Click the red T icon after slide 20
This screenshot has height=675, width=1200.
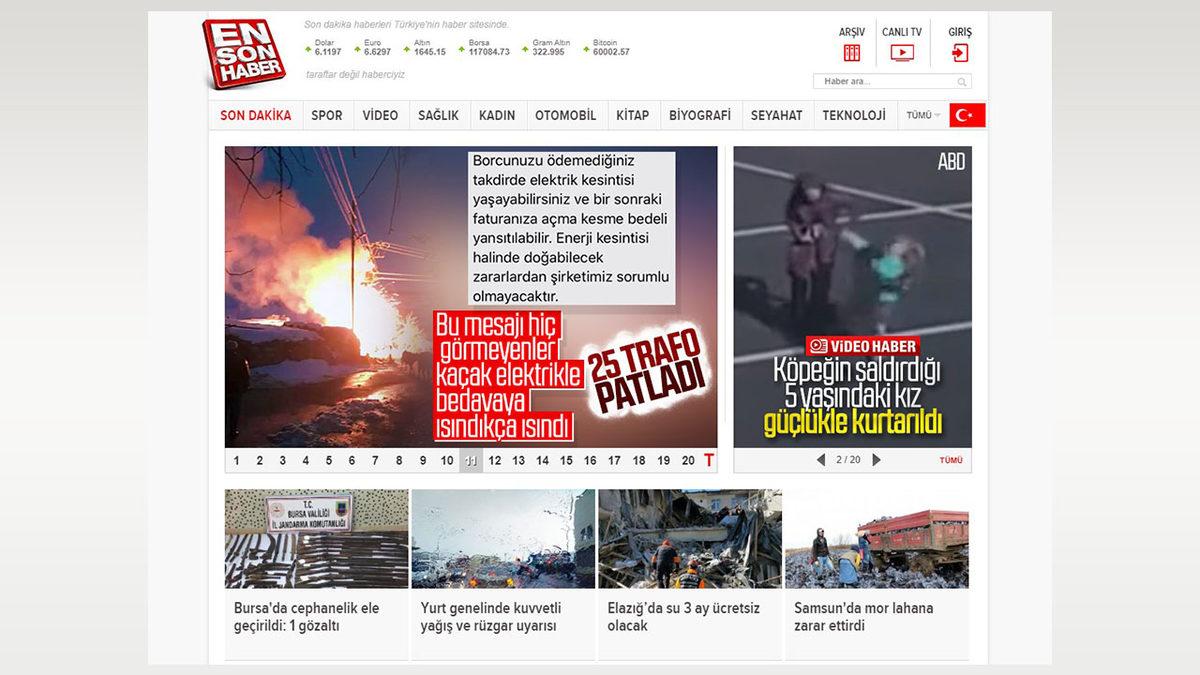(709, 461)
